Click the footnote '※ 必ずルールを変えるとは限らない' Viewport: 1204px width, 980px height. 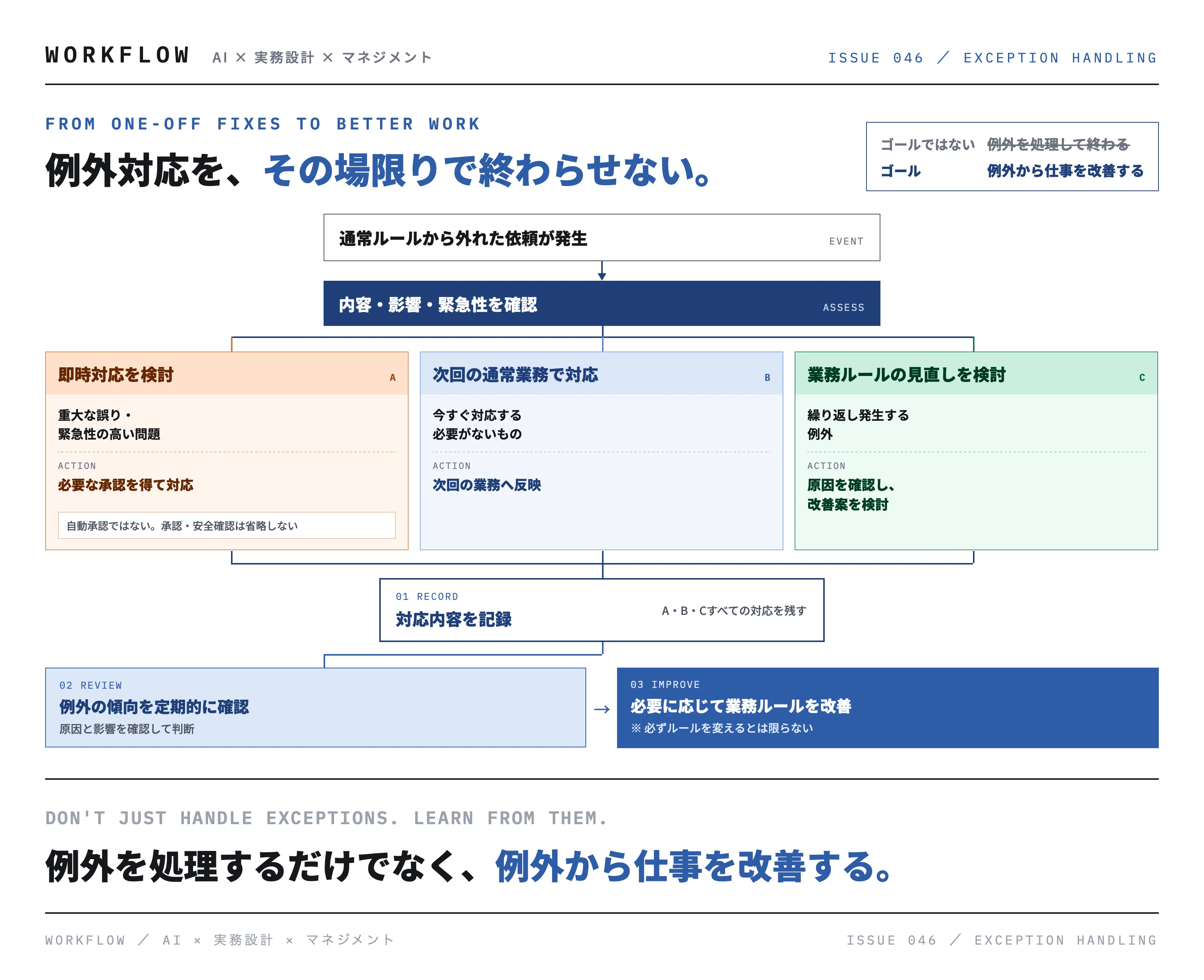(722, 728)
